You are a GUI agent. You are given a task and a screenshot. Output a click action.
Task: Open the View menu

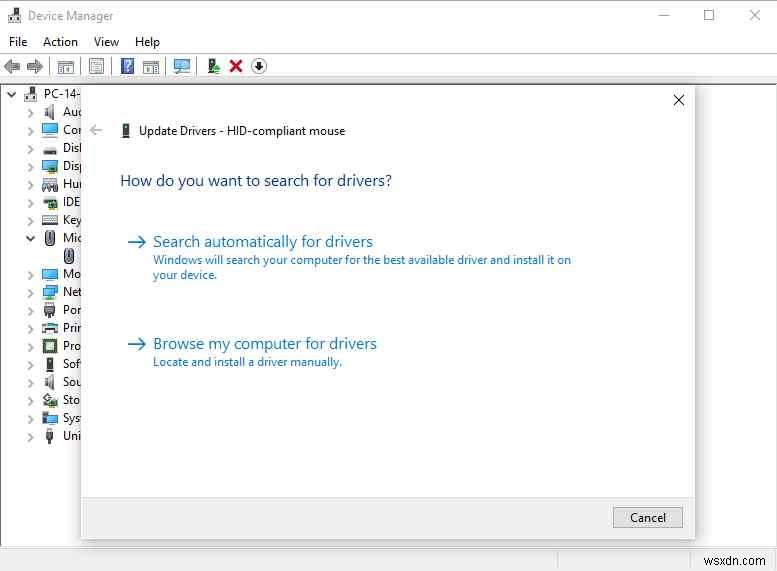[x=107, y=42]
